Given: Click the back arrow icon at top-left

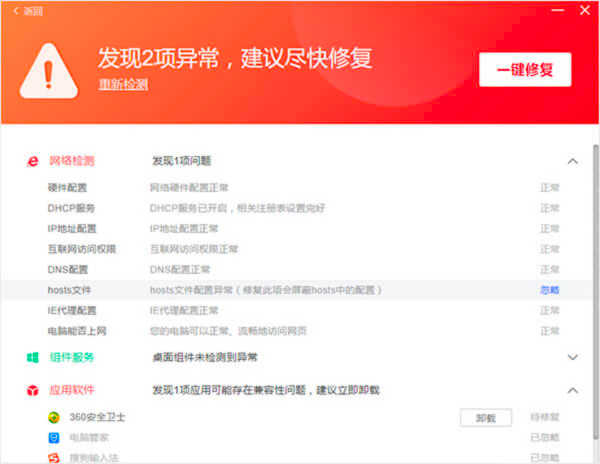Looking at the screenshot, I should [x=16, y=11].
